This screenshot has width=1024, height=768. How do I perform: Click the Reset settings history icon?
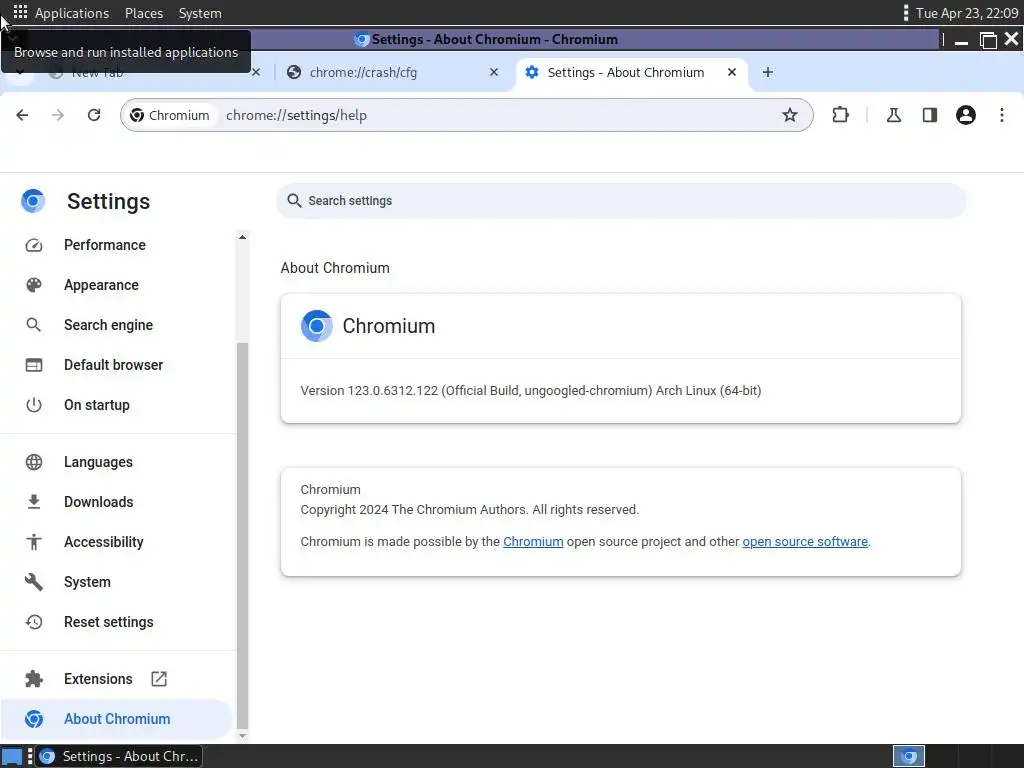(x=34, y=622)
